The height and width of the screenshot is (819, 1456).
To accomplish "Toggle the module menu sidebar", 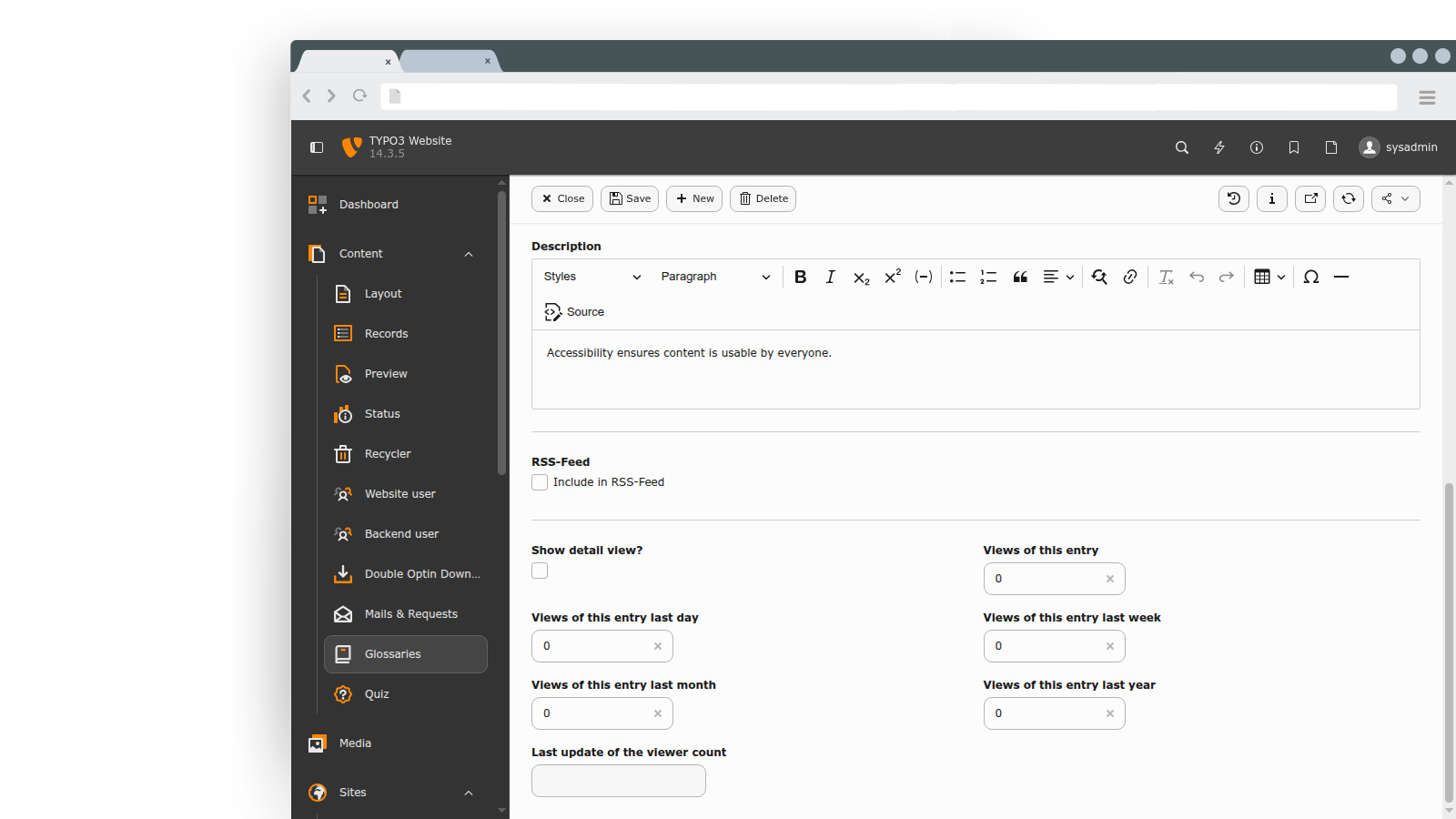I will [x=317, y=147].
